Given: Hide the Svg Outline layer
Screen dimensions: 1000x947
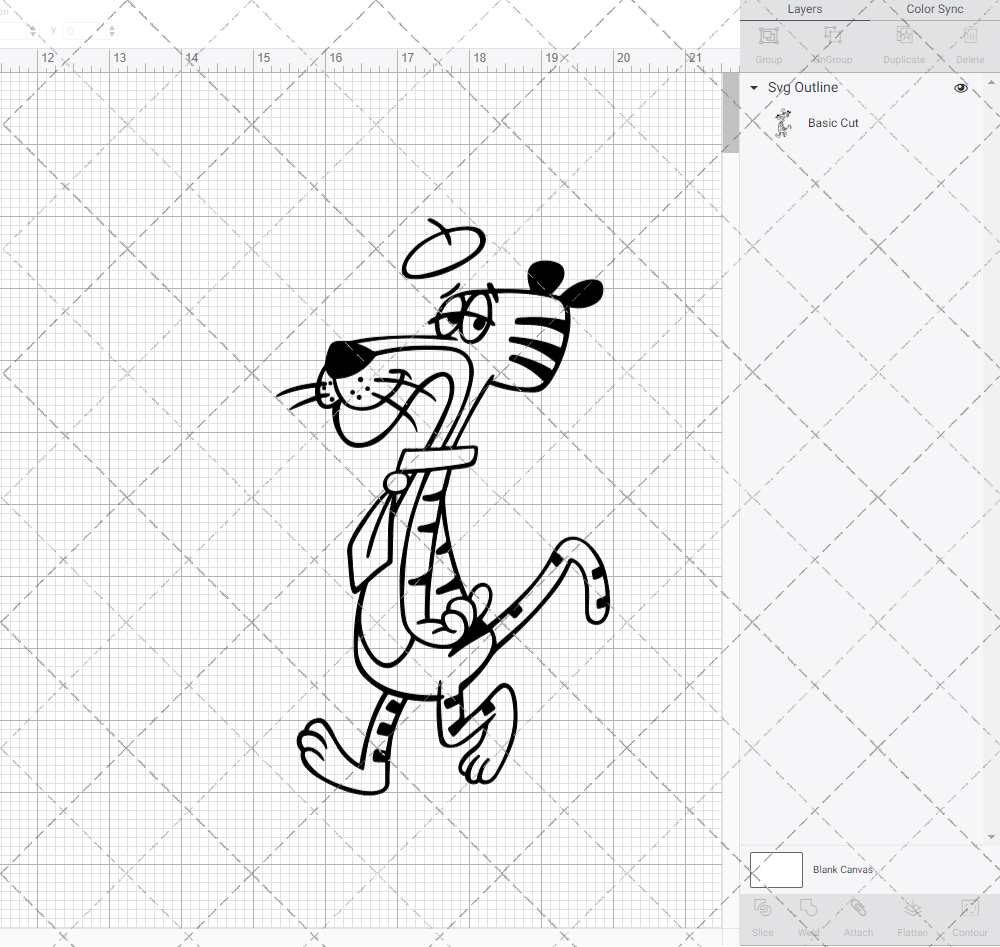Looking at the screenshot, I should [x=960, y=88].
